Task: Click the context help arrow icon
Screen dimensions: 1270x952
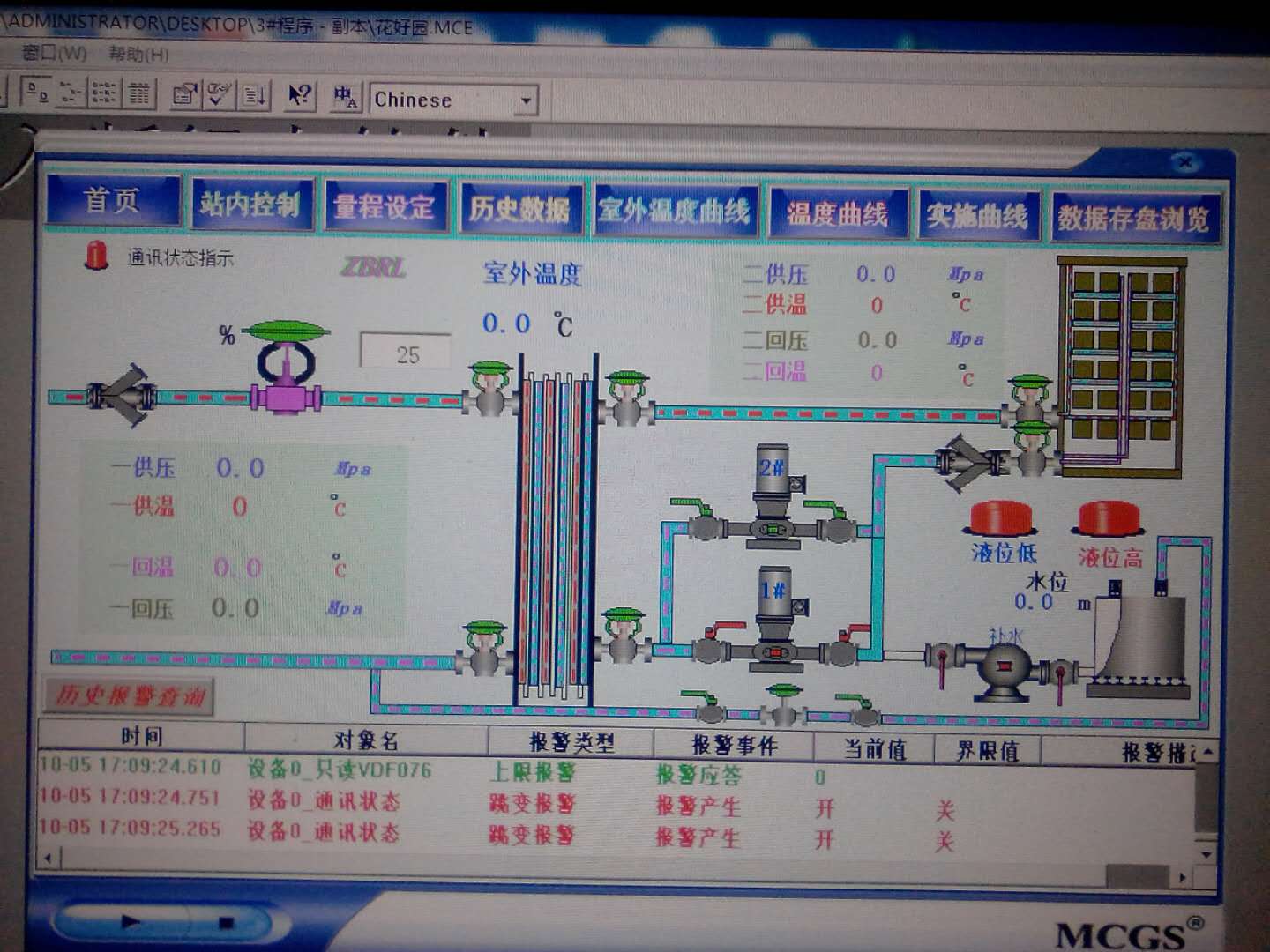Action: click(300, 95)
